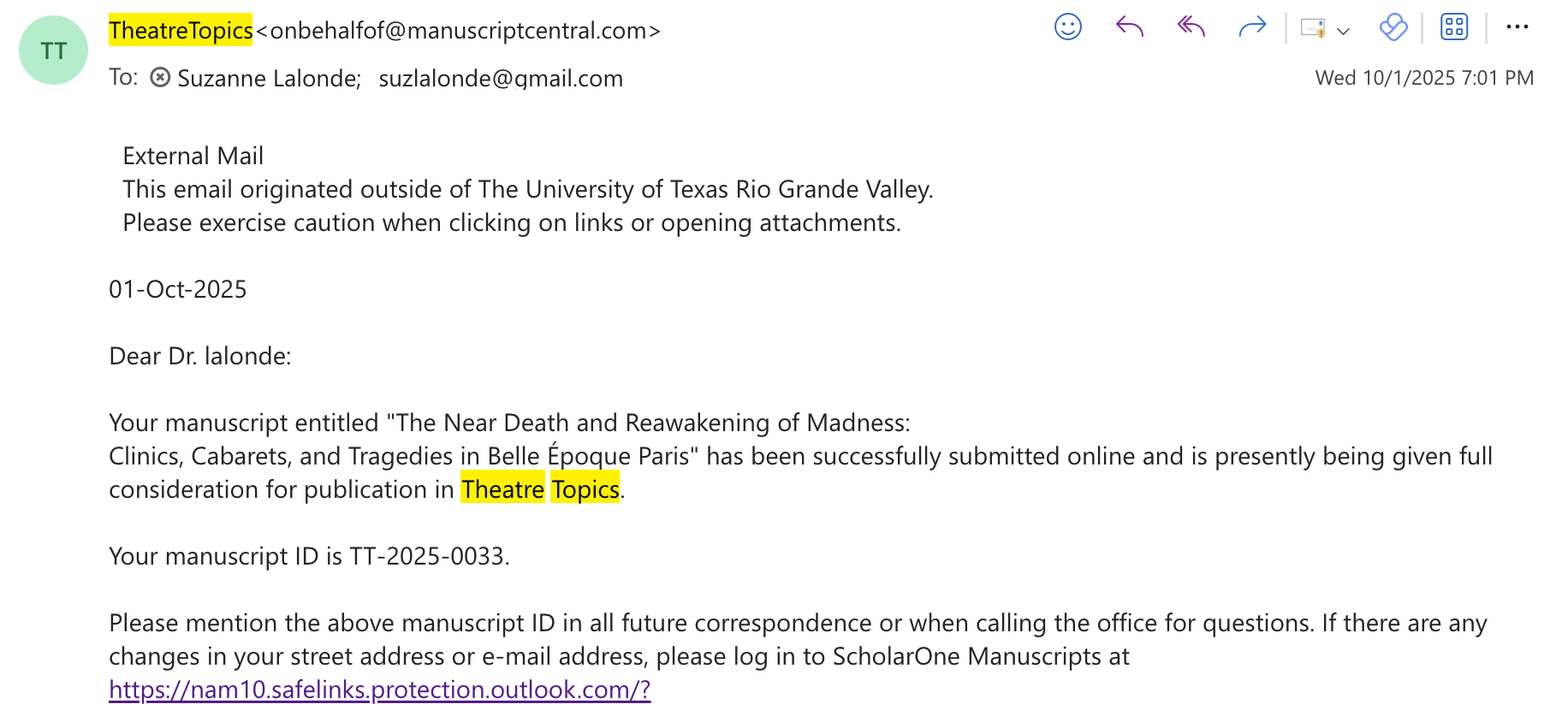Add an emoji reaction to the email
The height and width of the screenshot is (704, 1568).
point(1067,27)
